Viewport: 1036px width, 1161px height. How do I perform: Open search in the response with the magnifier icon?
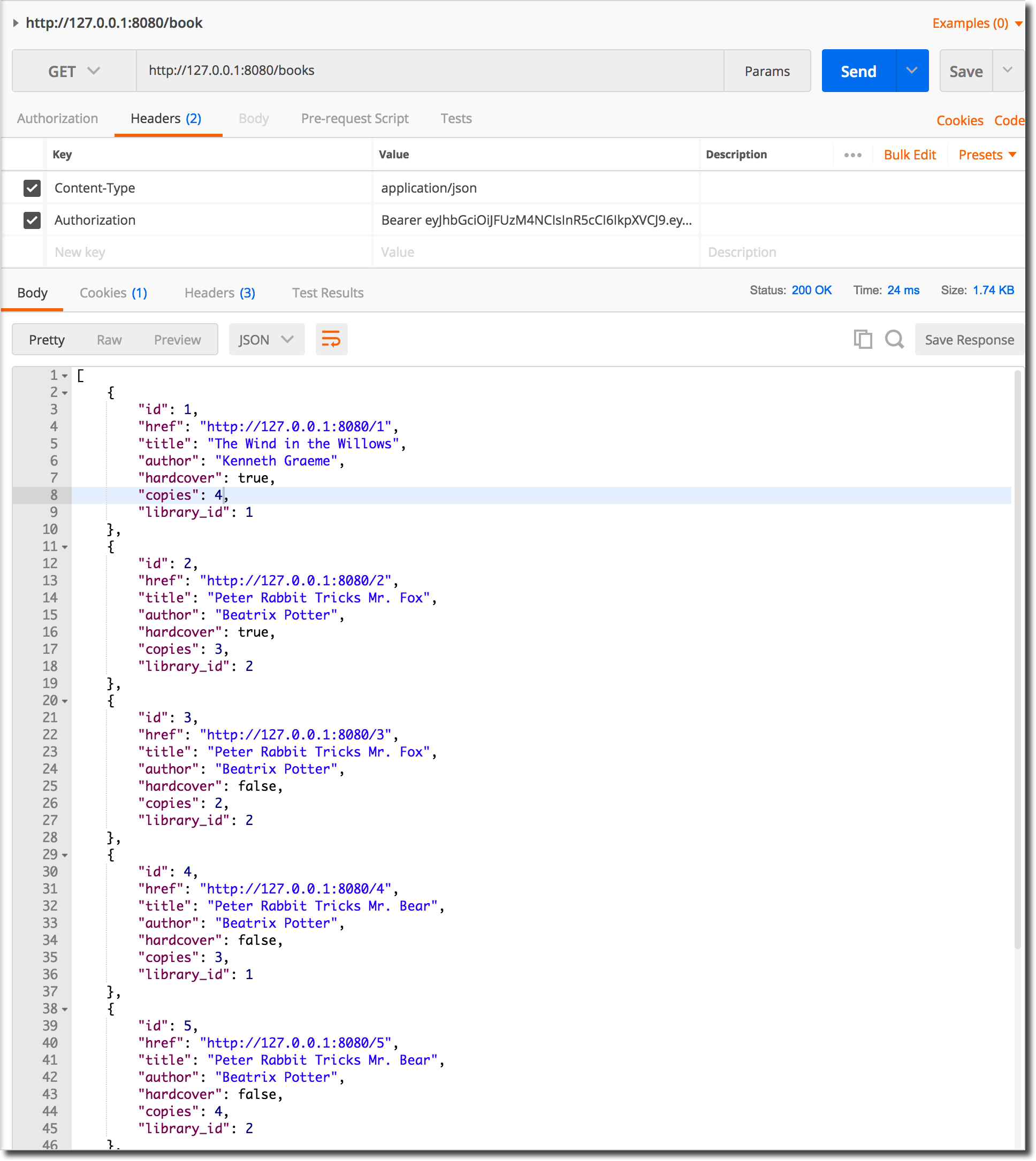894,339
